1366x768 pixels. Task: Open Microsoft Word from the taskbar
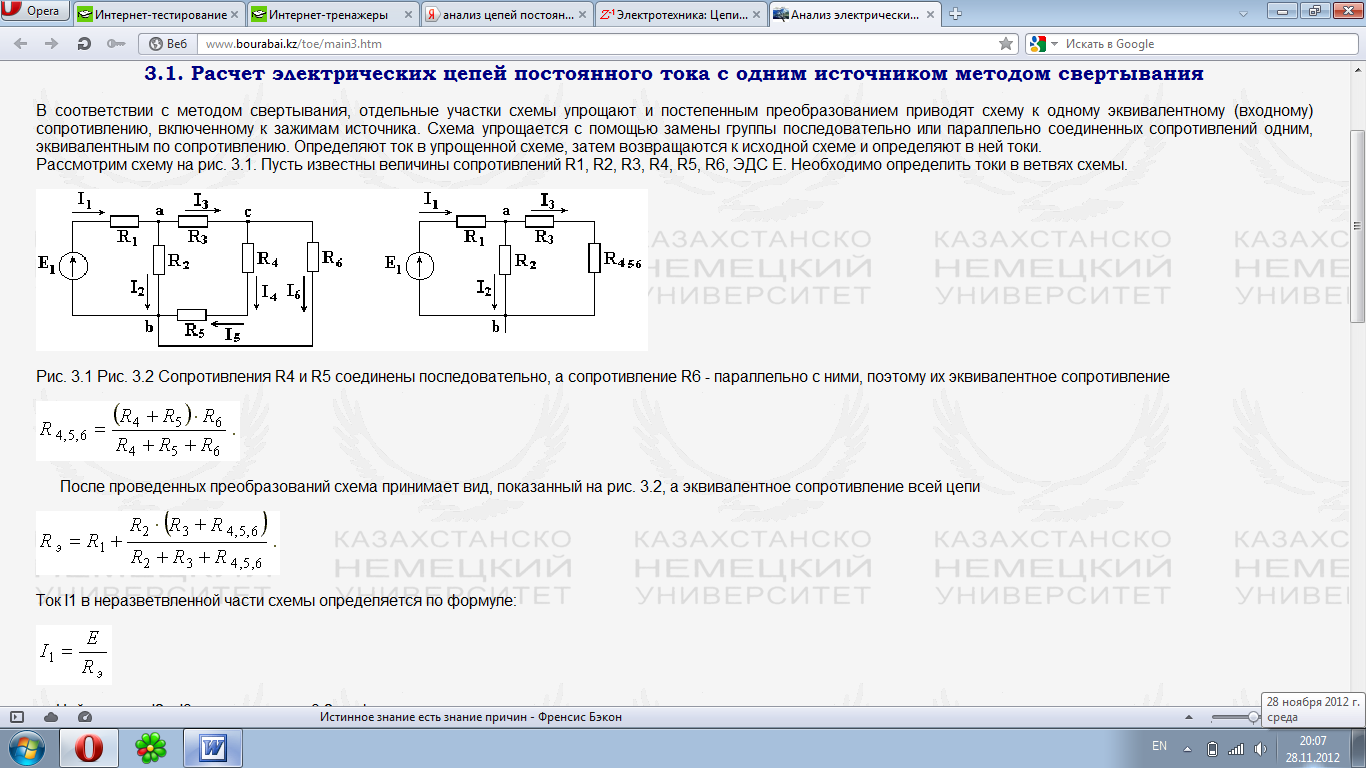214,748
